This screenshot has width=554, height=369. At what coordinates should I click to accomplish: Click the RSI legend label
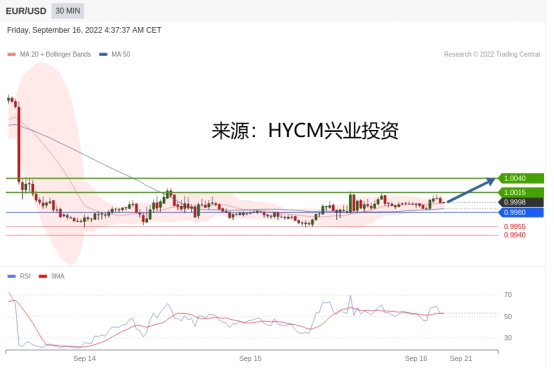pyautogui.click(x=25, y=276)
